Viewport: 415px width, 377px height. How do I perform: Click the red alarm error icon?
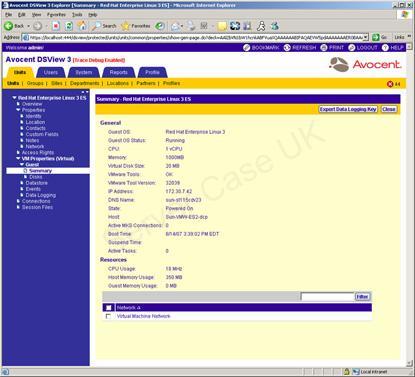(x=390, y=84)
